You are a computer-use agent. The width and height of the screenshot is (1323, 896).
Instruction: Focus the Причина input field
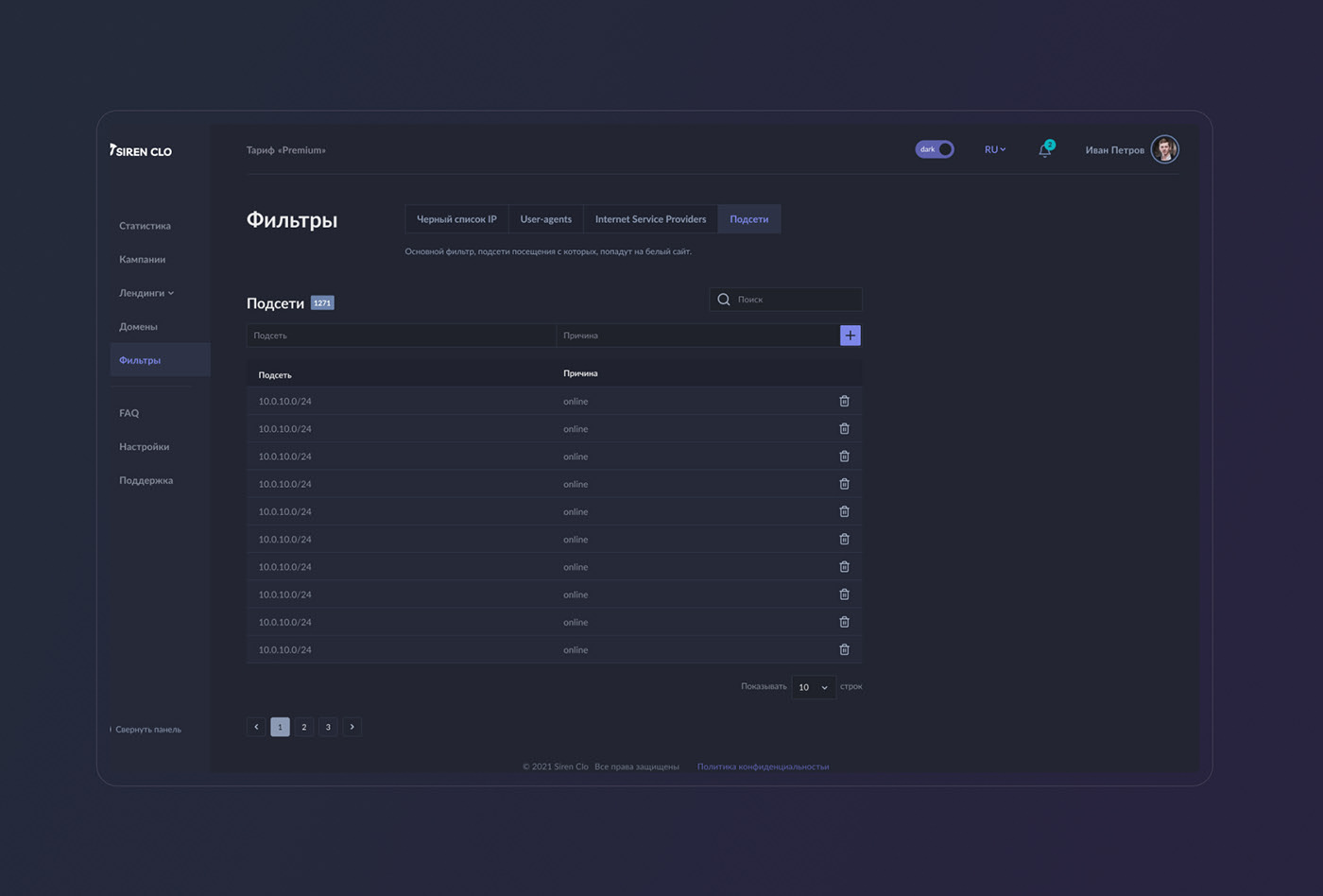(698, 336)
